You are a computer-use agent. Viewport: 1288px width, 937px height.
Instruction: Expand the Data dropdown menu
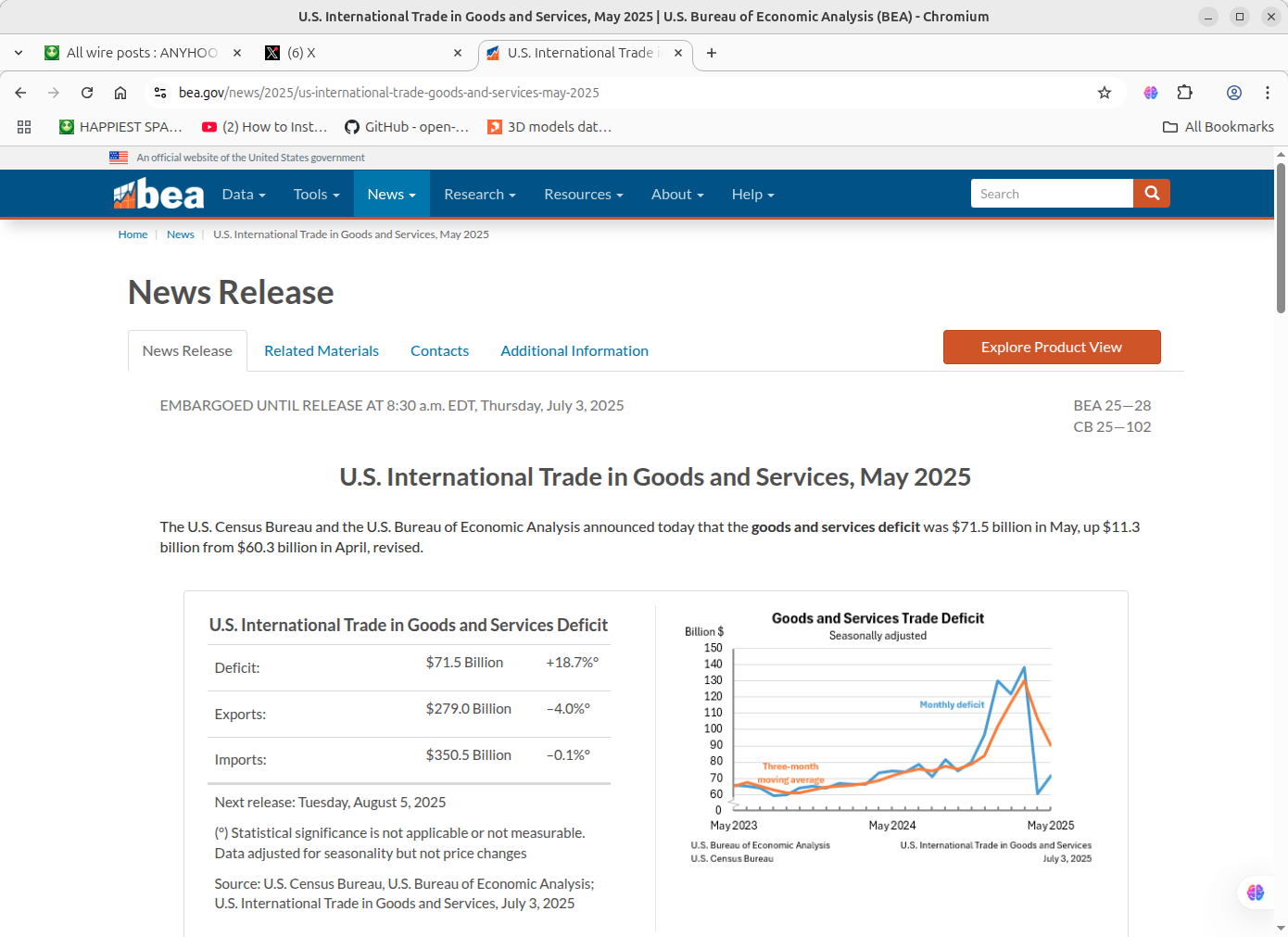(x=244, y=195)
